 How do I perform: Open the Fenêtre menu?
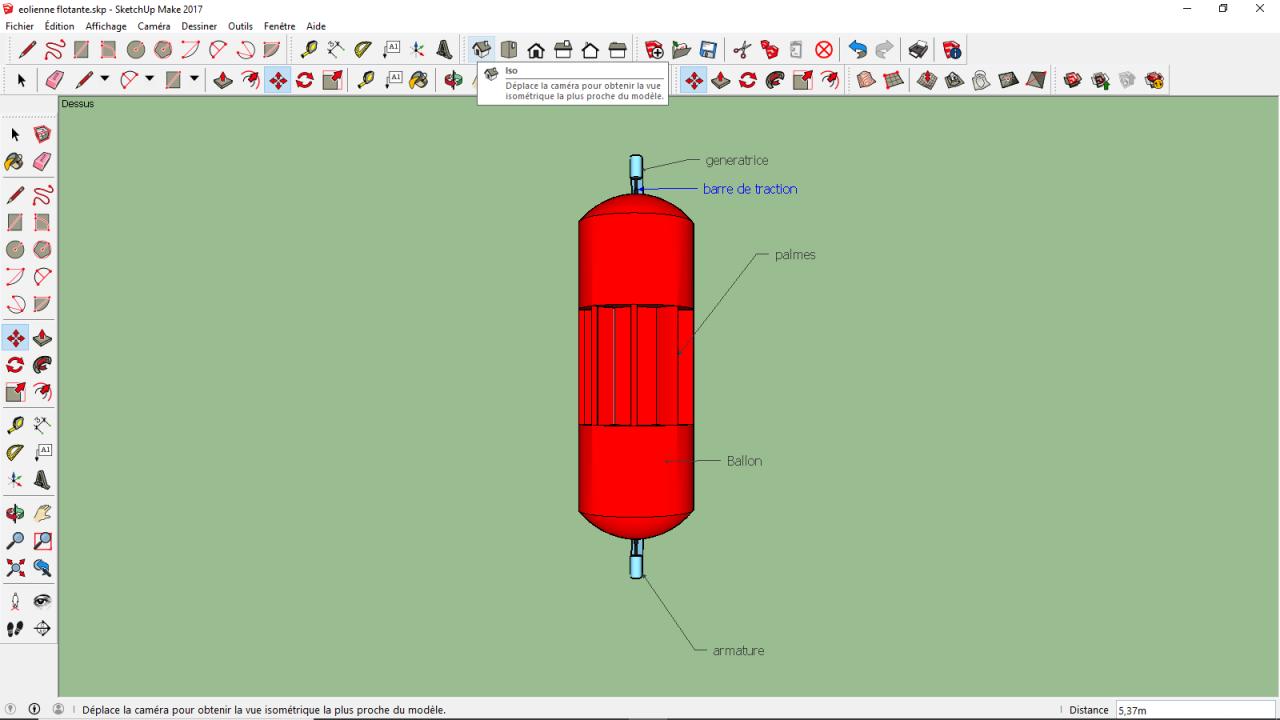point(280,26)
